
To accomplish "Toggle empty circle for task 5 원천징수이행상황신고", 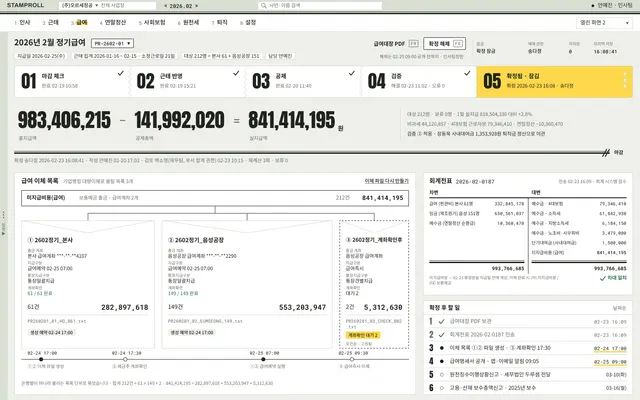I will pos(441,375).
